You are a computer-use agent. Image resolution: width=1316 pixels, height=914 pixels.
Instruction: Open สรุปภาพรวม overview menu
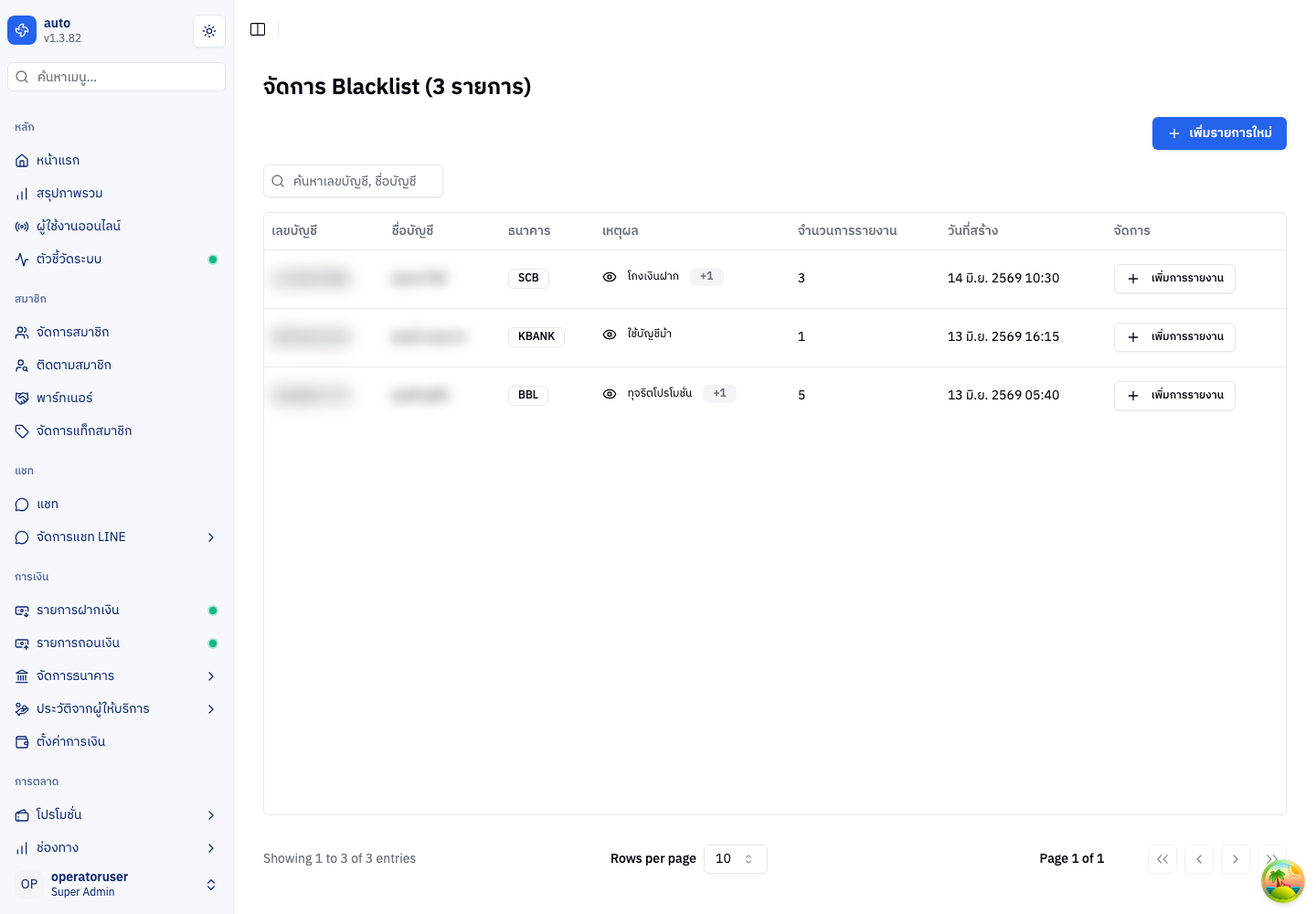click(117, 193)
